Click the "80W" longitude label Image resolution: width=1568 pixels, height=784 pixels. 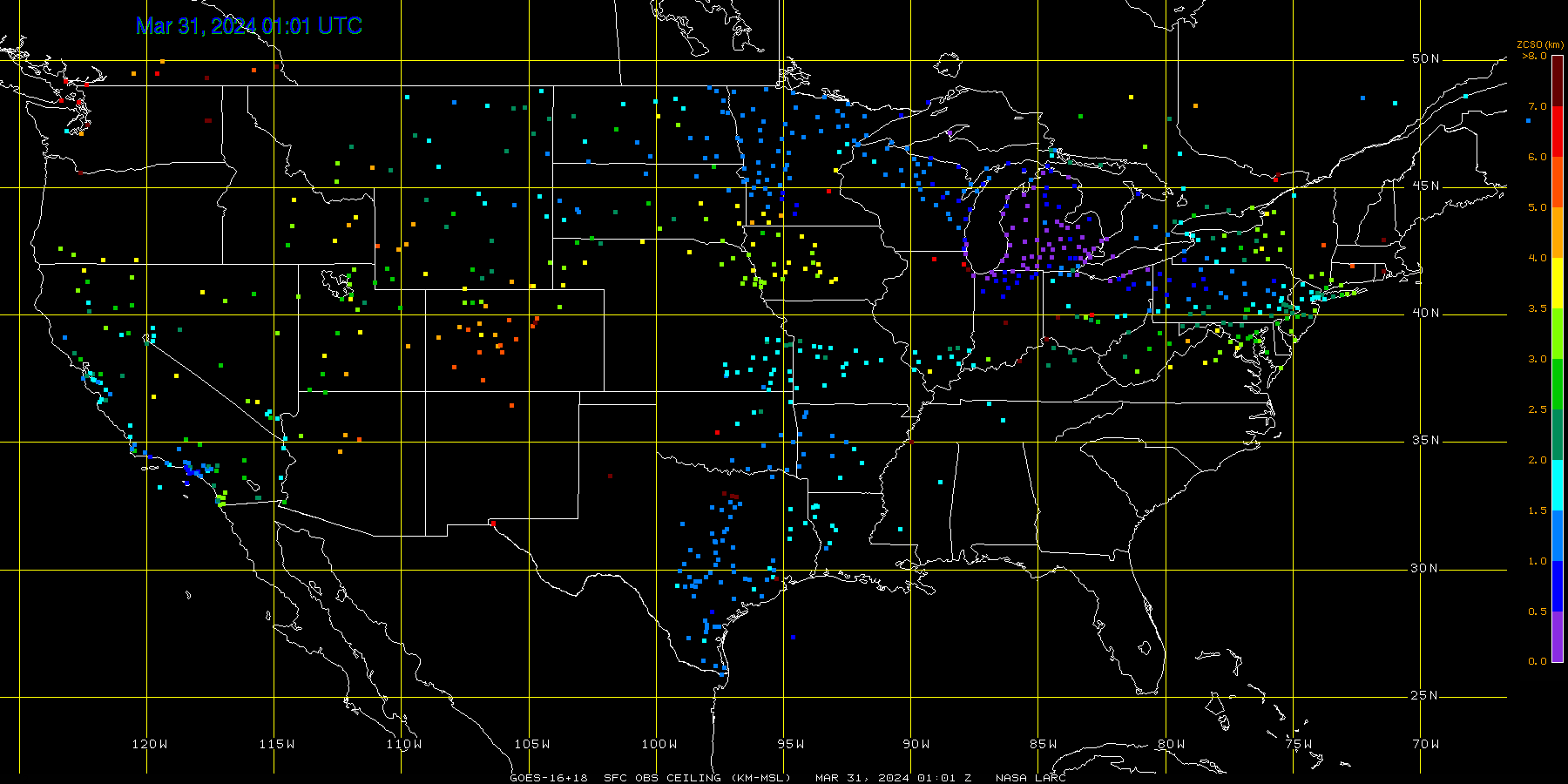[1172, 744]
